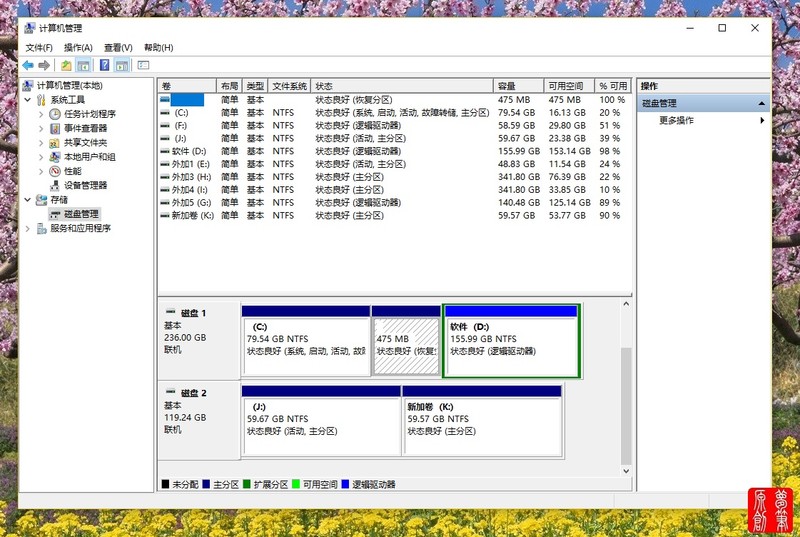Viewport: 800px width, 537px height.
Task: Select the (C:) 79.54 GB partition block
Action: point(306,341)
